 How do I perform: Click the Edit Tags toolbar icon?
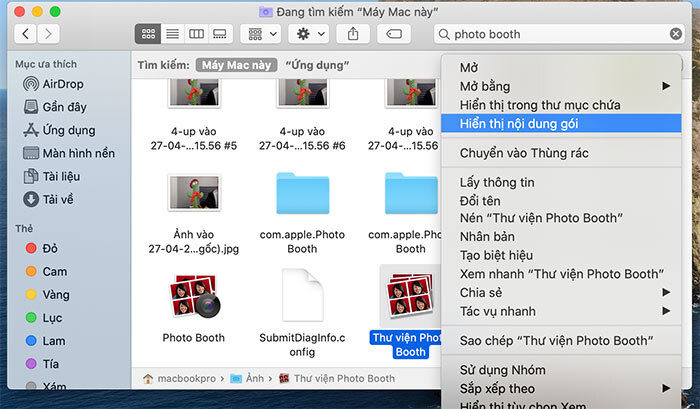[x=394, y=34]
